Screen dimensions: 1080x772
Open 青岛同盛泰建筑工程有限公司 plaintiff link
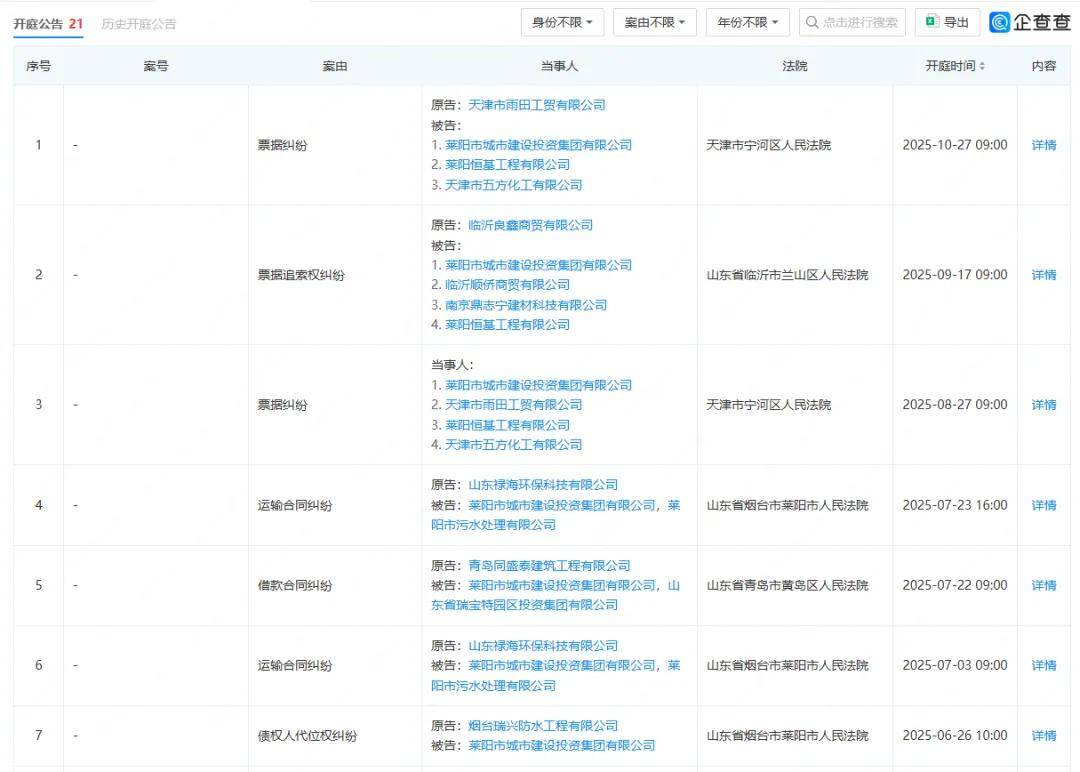pos(549,566)
